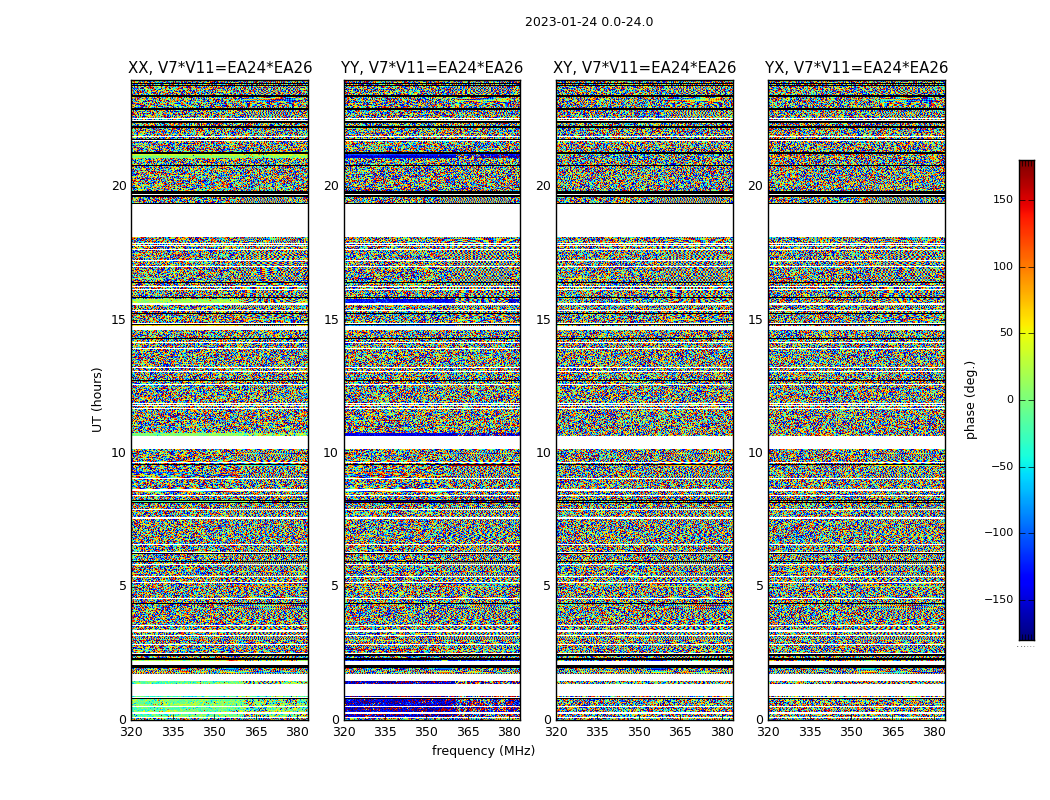Click the dark blue band at bottom of YY panel
1050x800 pixels.
tap(432, 708)
